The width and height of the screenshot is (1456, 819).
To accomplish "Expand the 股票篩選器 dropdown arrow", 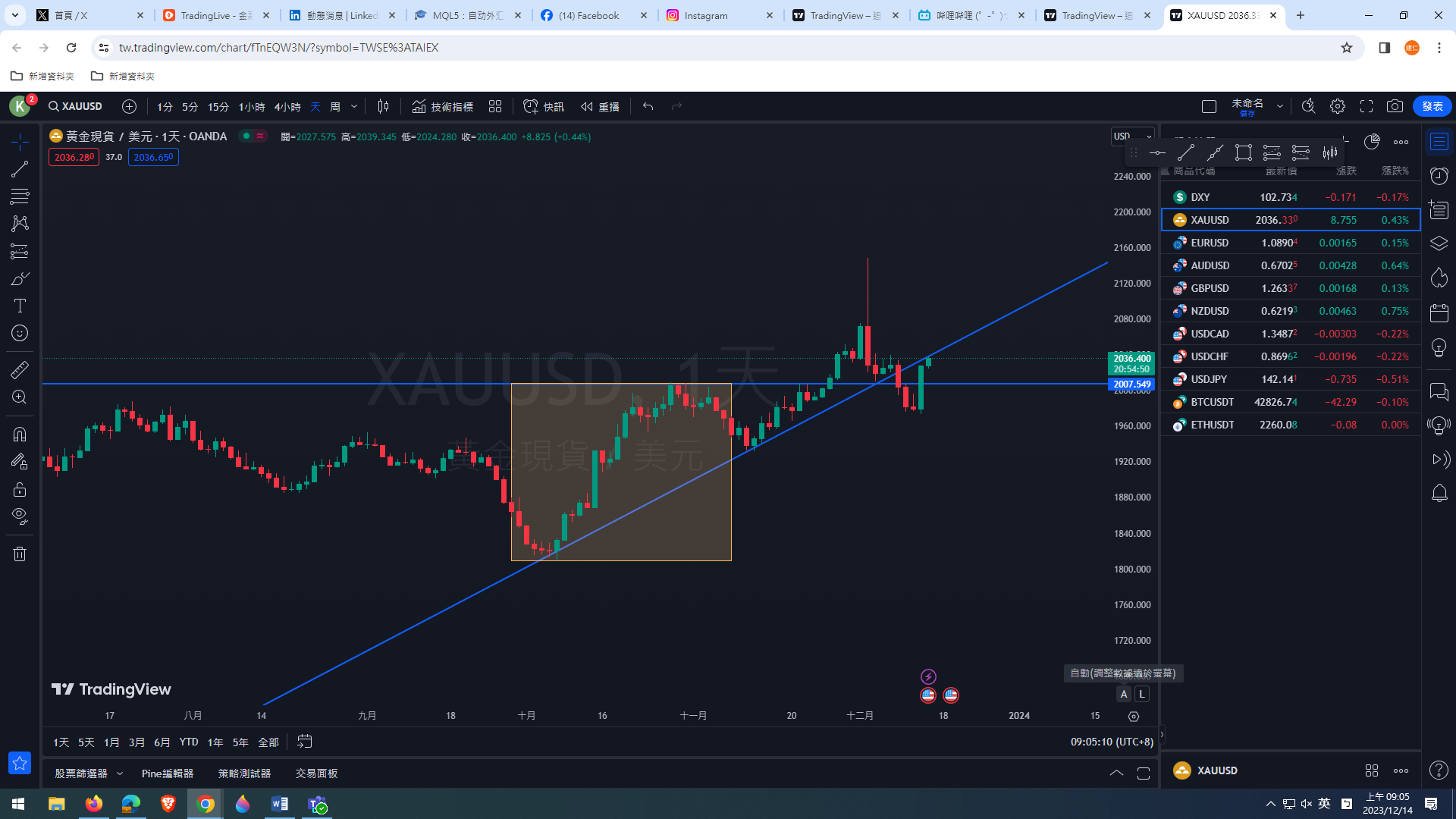I will (120, 773).
